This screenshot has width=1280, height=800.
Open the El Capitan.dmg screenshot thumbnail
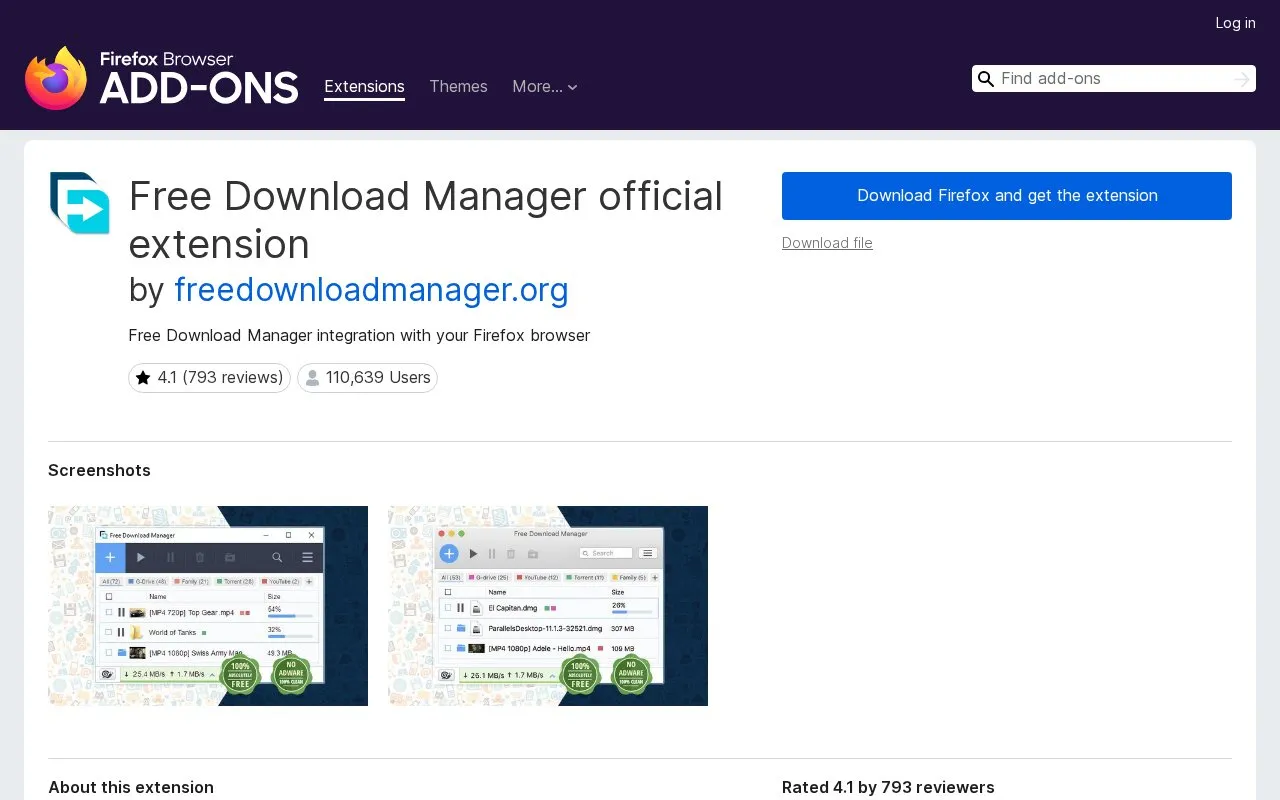click(x=548, y=606)
